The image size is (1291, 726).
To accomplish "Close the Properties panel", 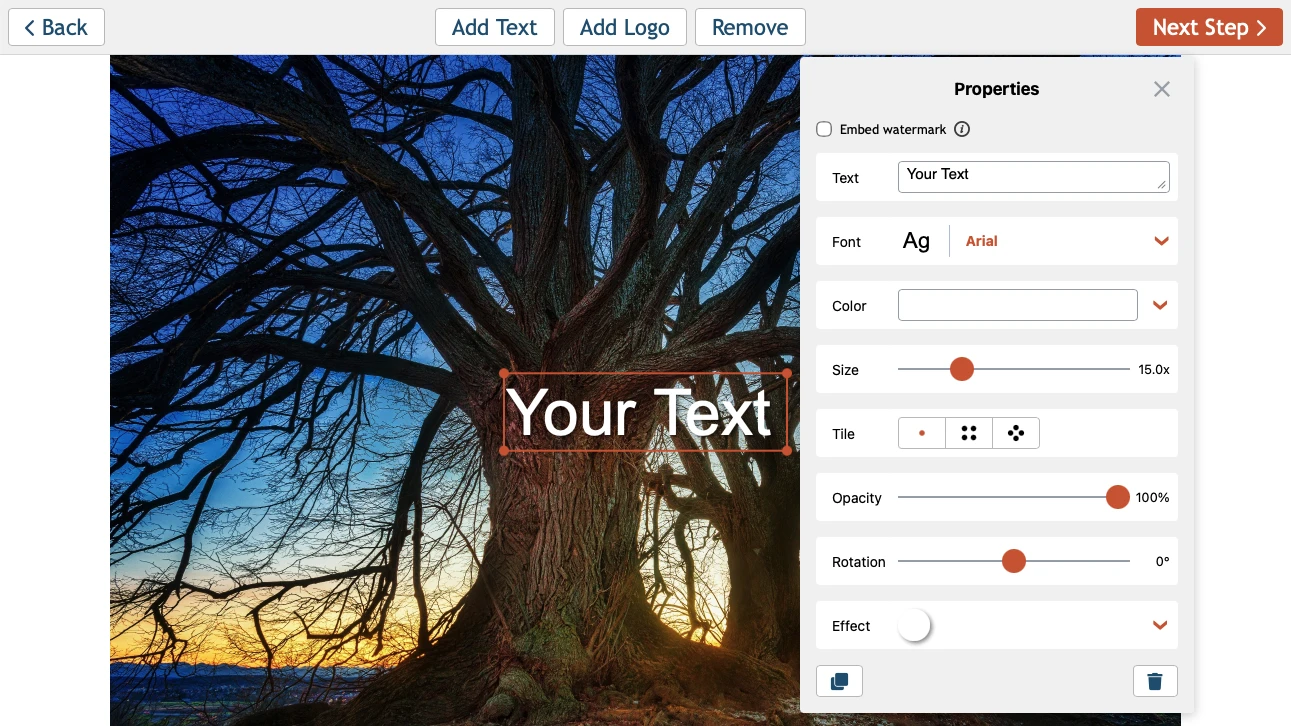I will point(1161,89).
